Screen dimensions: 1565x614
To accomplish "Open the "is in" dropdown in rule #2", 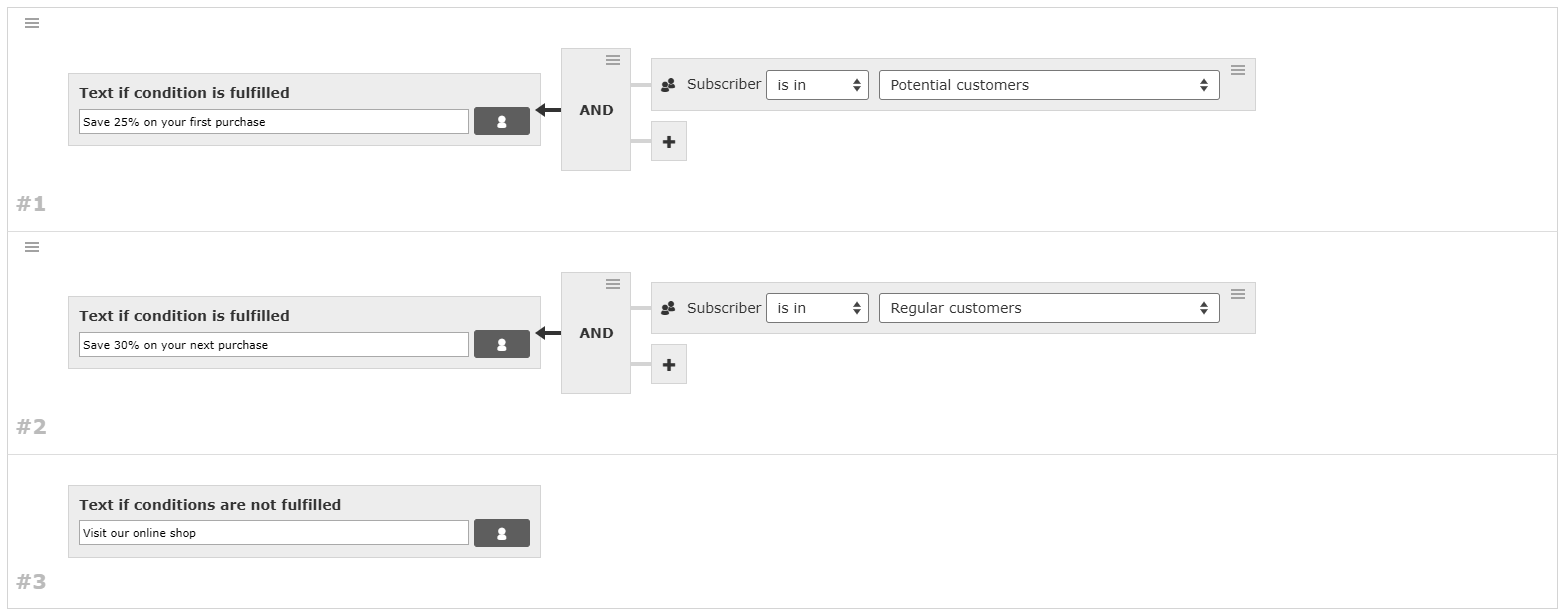I will tap(818, 308).
